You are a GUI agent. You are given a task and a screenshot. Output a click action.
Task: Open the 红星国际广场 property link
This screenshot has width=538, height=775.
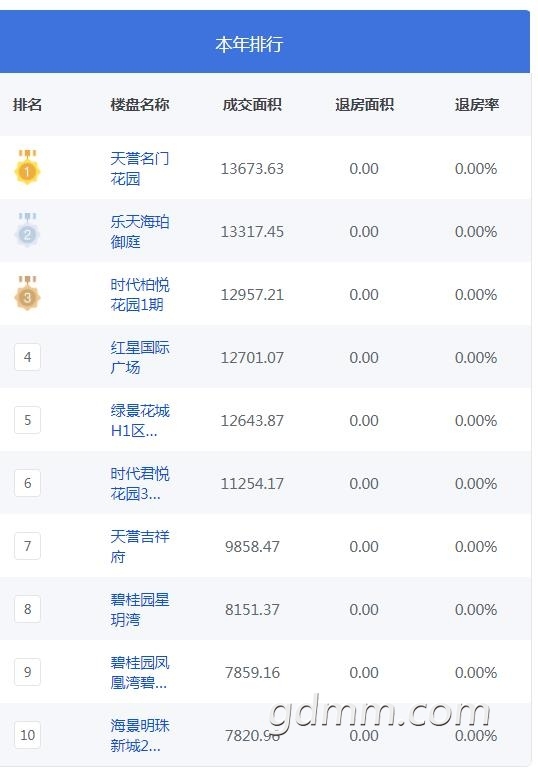(x=140, y=357)
